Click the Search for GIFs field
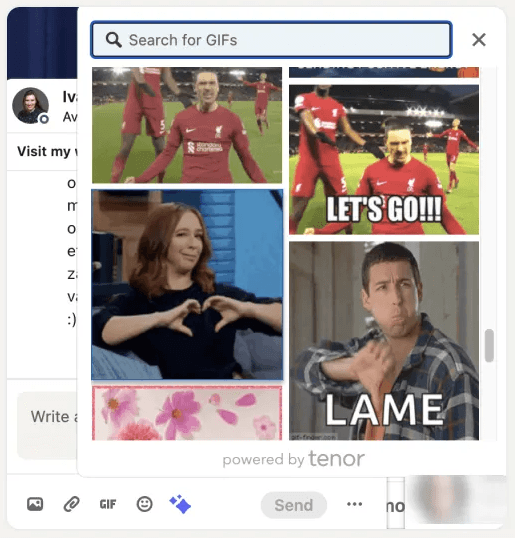Screen dimensions: 515x538 [271, 40]
